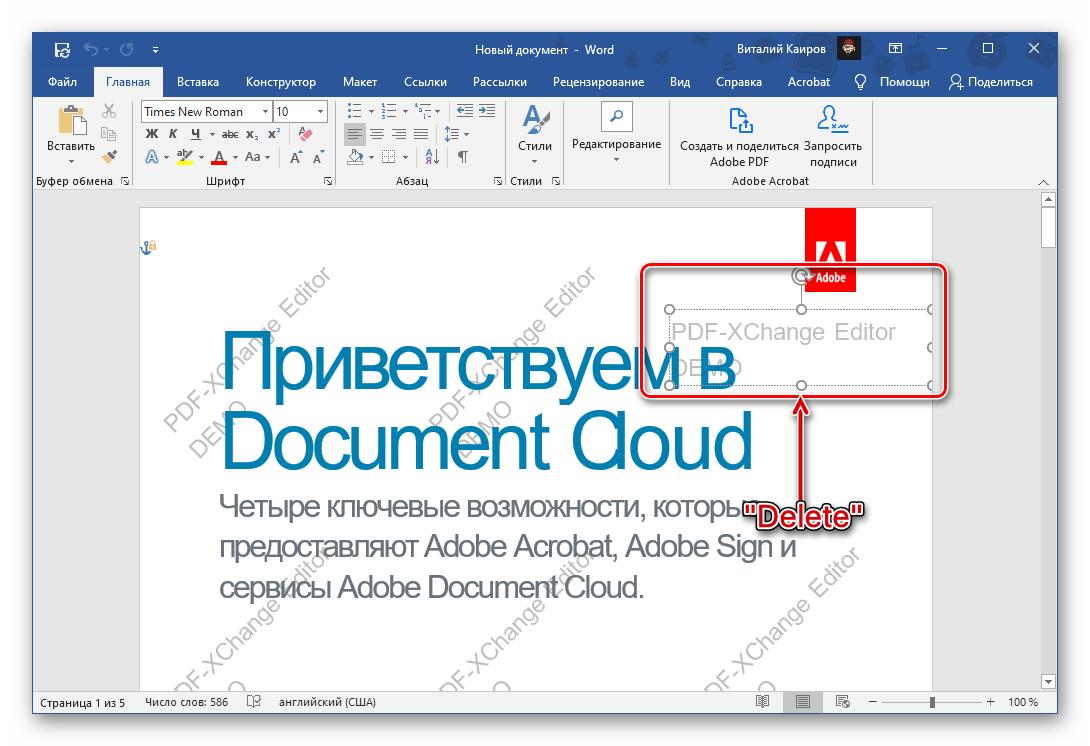Image resolution: width=1090 pixels, height=746 pixels.
Task: Toggle Align Left paragraph button
Action: 355,134
